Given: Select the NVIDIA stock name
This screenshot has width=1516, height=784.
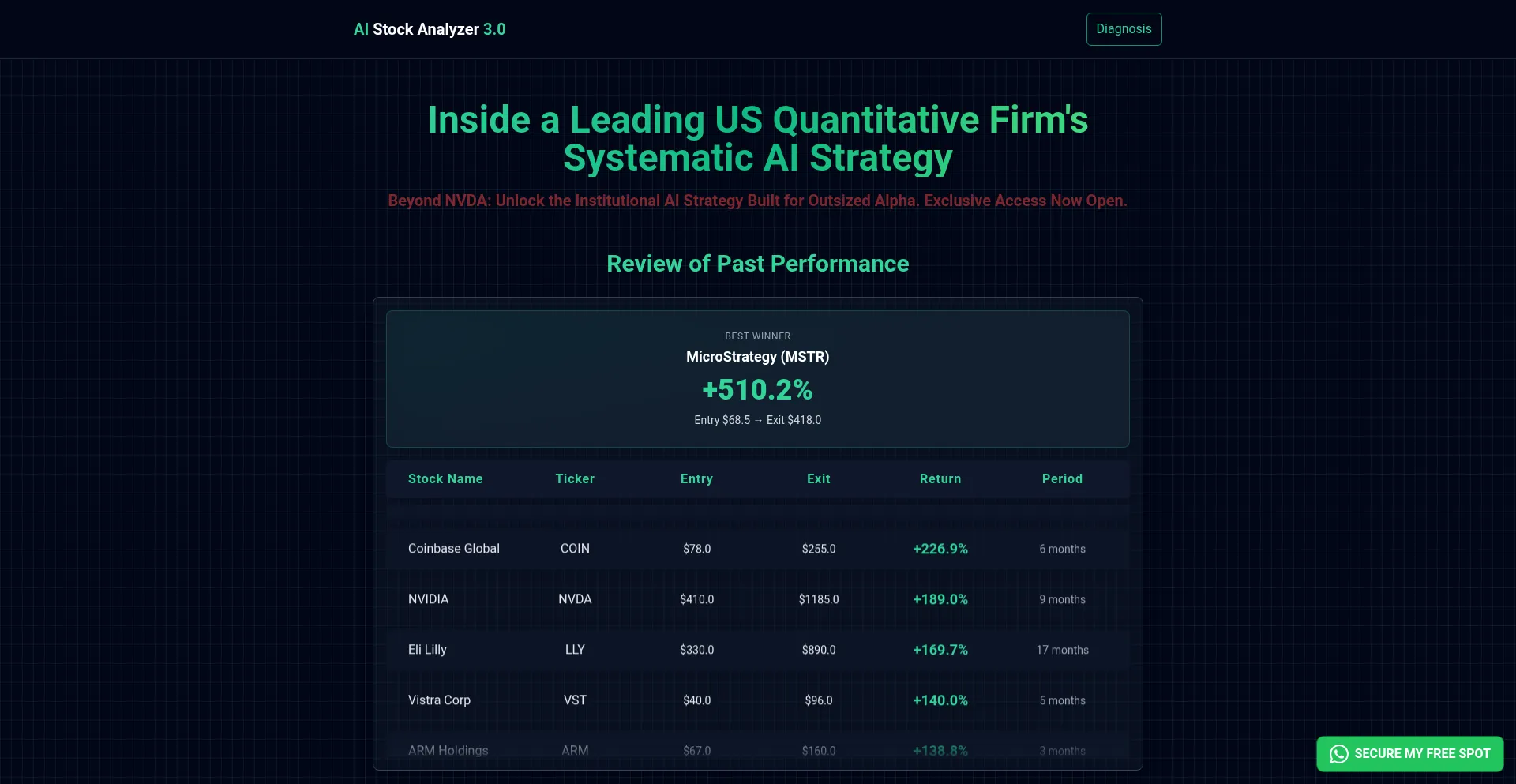Looking at the screenshot, I should point(428,599).
